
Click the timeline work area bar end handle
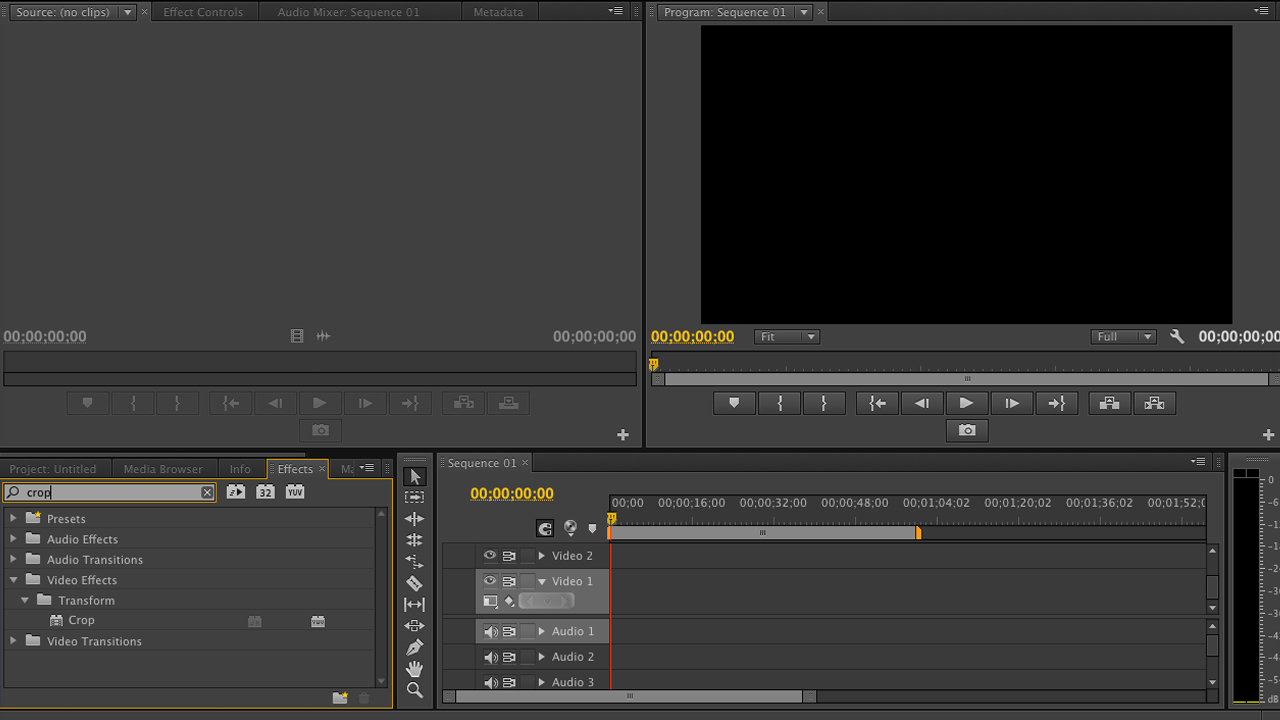tap(918, 533)
